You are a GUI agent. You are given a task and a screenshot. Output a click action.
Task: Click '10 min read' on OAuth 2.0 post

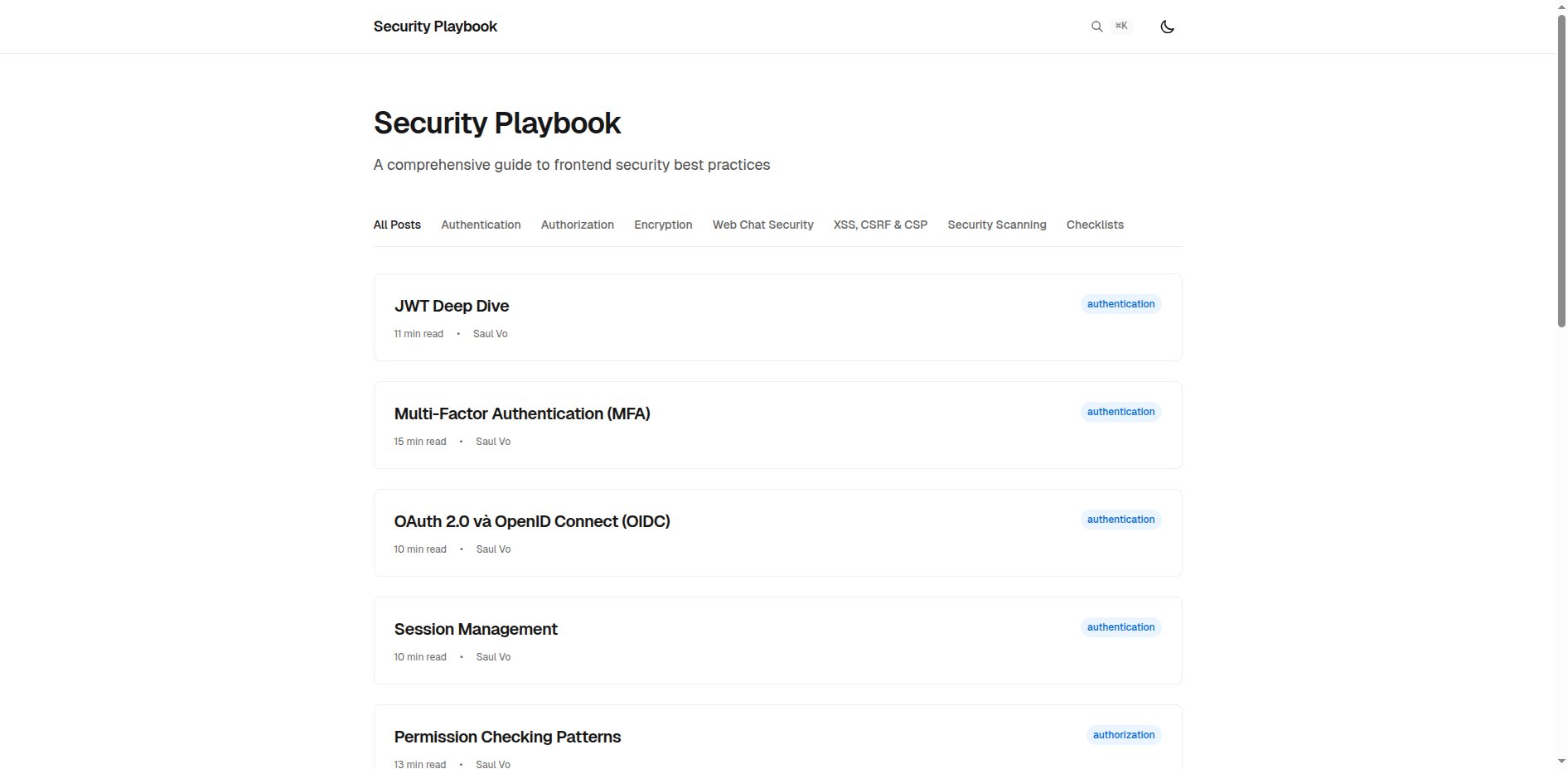(x=420, y=549)
